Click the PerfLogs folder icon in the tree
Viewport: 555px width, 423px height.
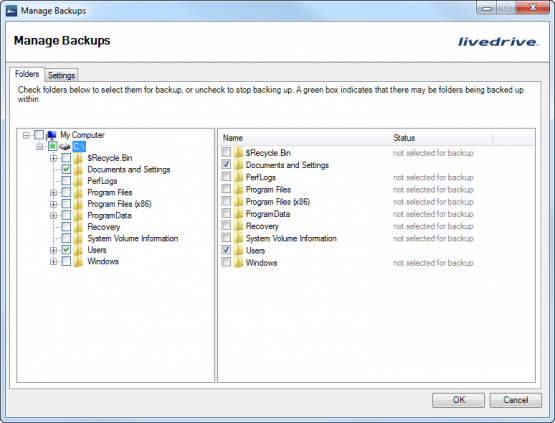point(78,181)
